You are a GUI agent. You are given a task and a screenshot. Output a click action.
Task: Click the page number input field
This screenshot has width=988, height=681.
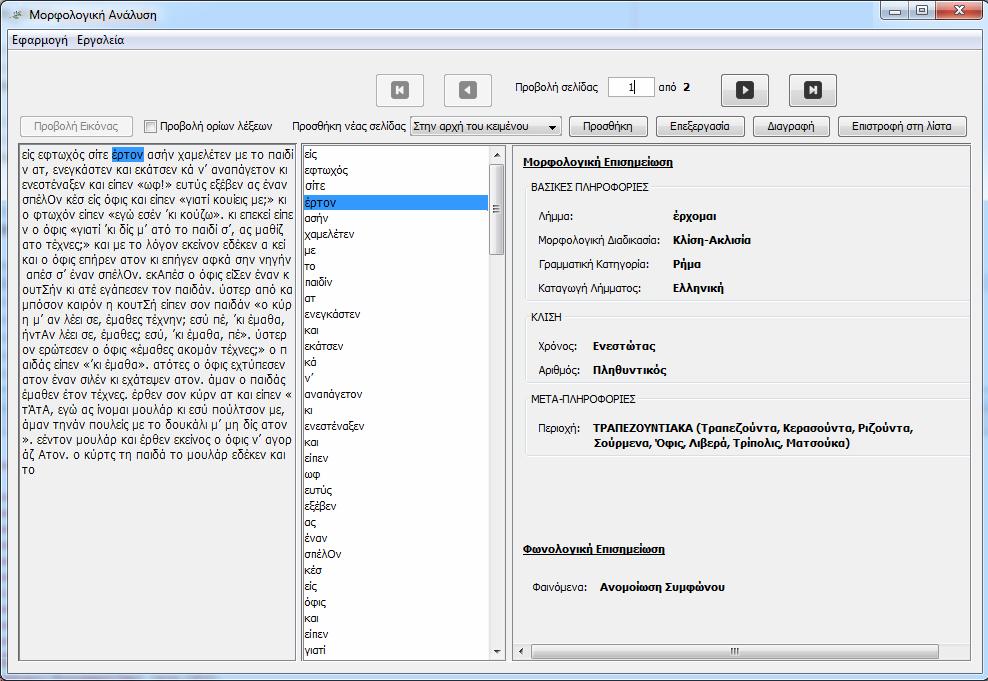pos(631,88)
